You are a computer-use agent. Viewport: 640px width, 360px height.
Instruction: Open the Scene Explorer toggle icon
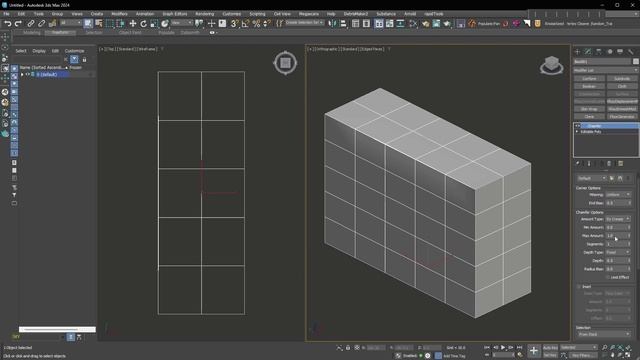(x=356, y=24)
